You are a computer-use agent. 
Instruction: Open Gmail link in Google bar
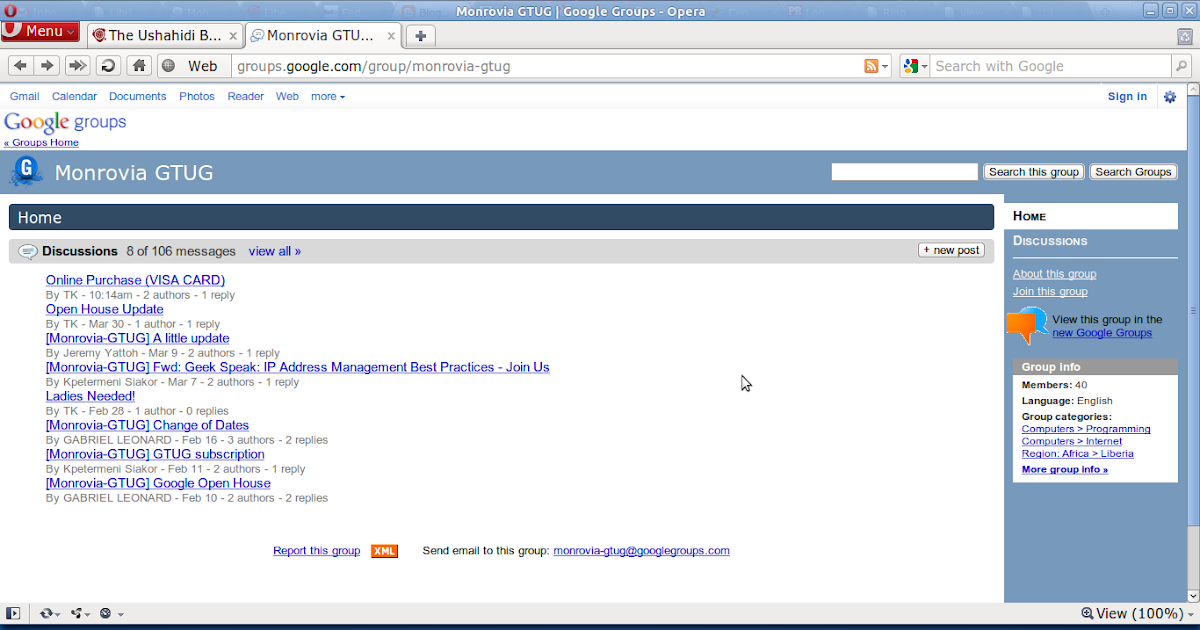pyautogui.click(x=25, y=97)
